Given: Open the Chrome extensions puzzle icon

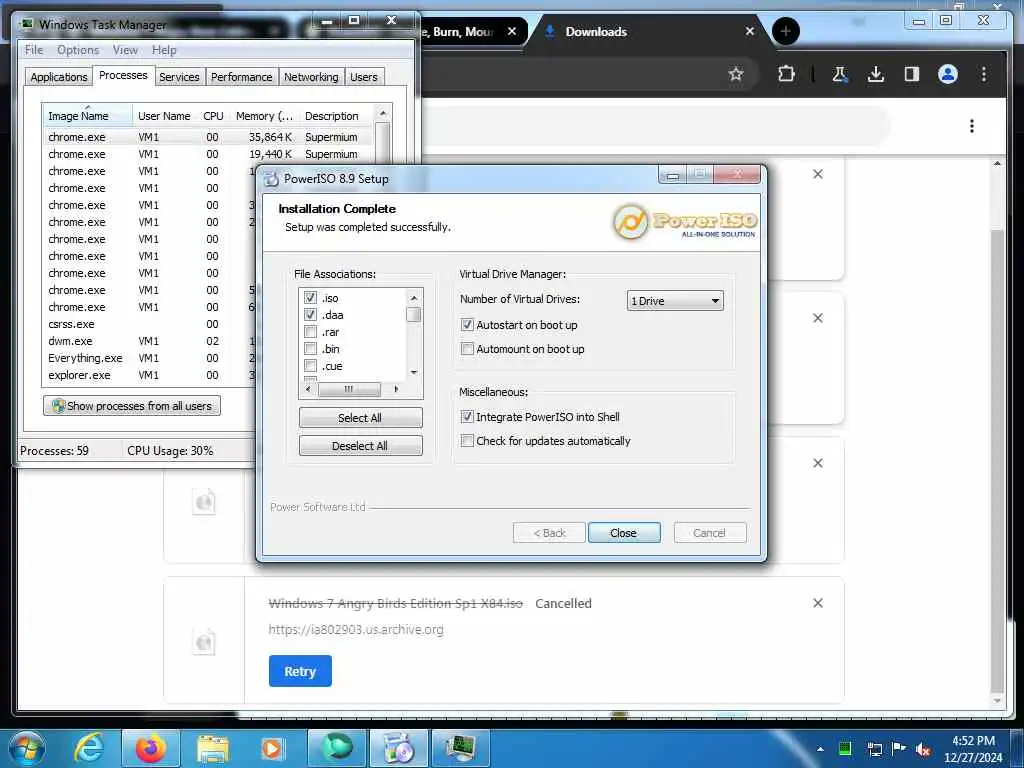Looking at the screenshot, I should [786, 74].
